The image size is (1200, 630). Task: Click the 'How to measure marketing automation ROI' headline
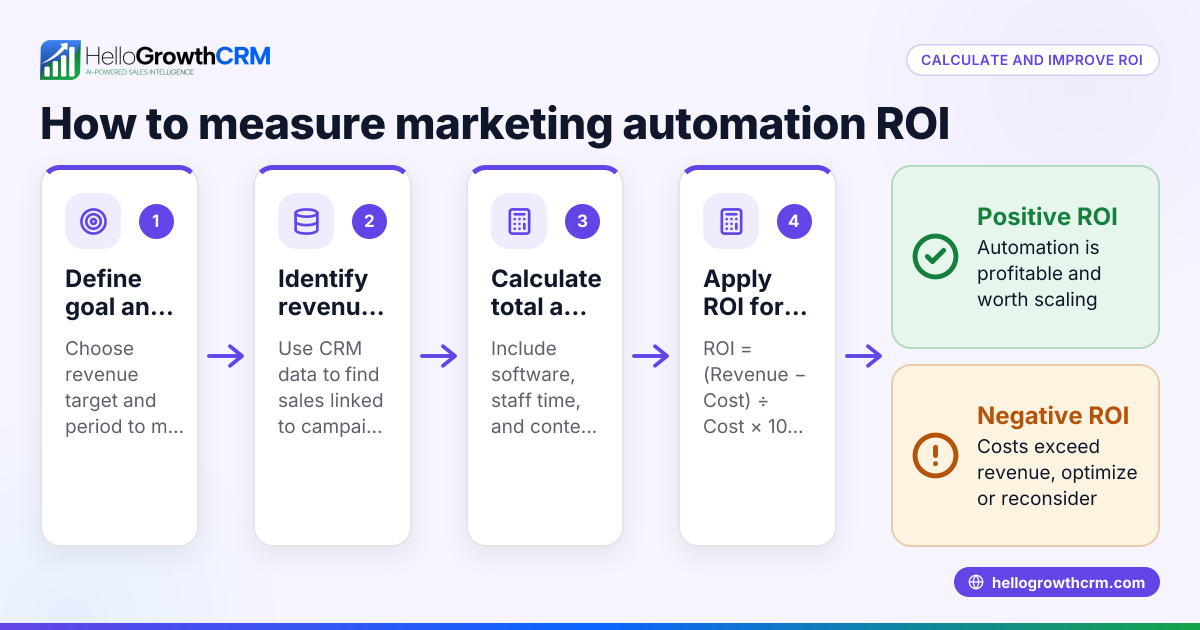[x=494, y=123]
